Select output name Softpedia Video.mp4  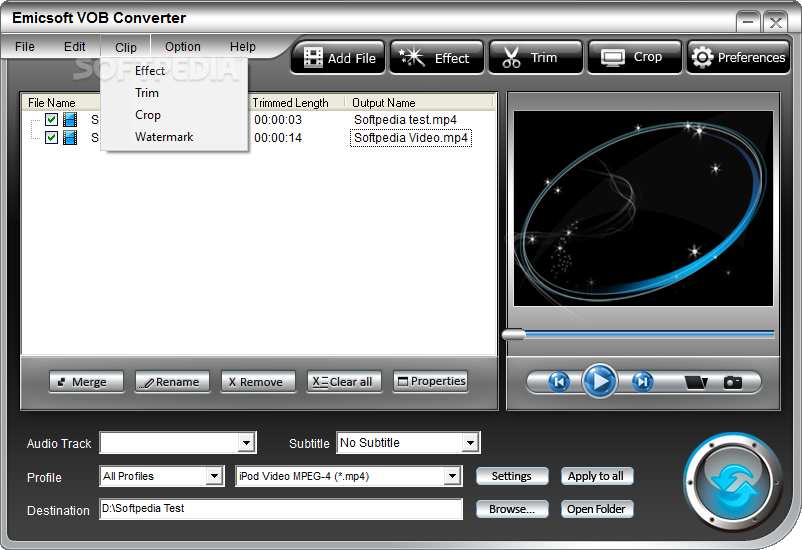pos(411,138)
